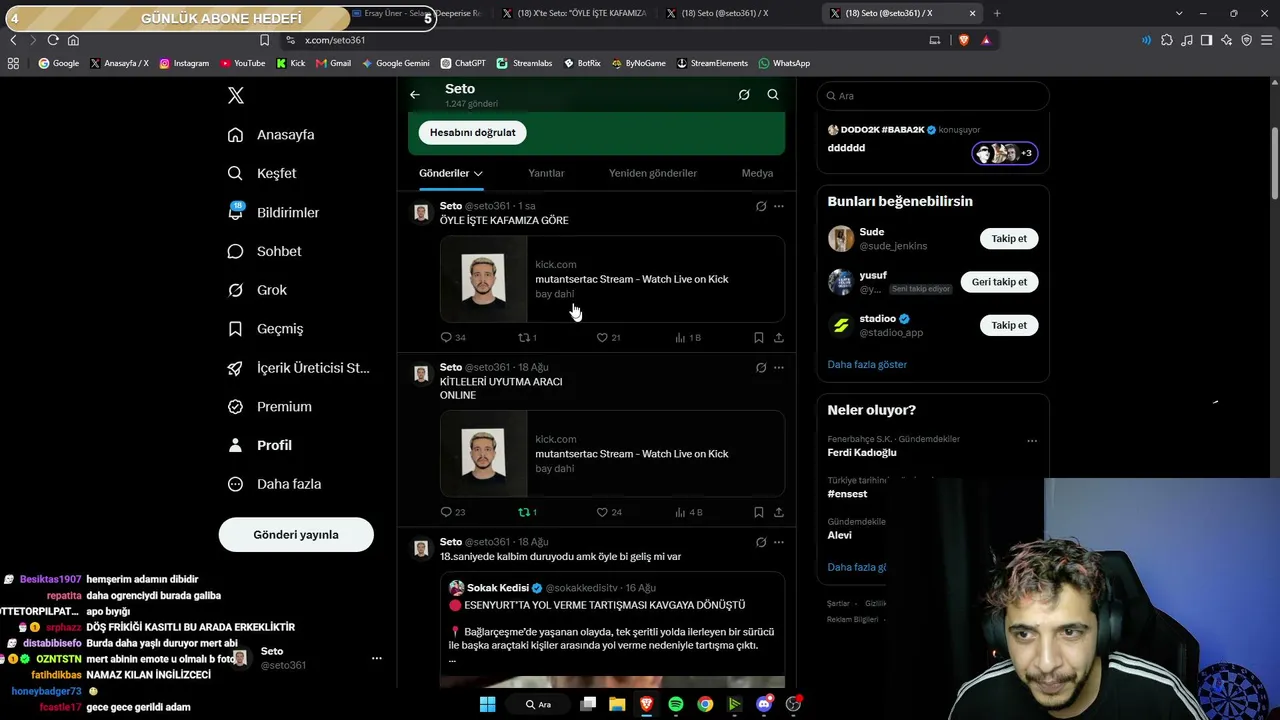This screenshot has height=720, width=1280.
Task: Click the back arrow beside the Seto header
Action: [x=415, y=95]
